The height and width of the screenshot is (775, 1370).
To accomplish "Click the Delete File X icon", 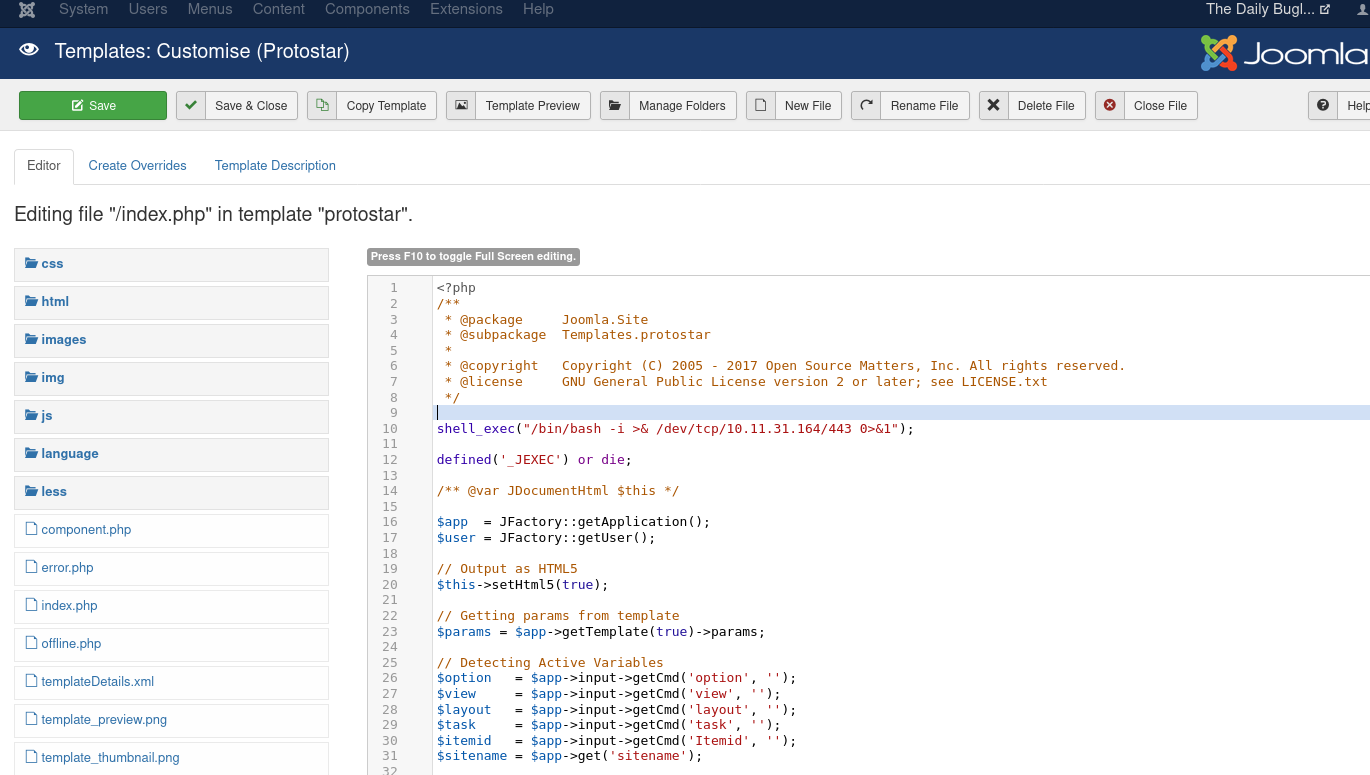I will tap(994, 106).
